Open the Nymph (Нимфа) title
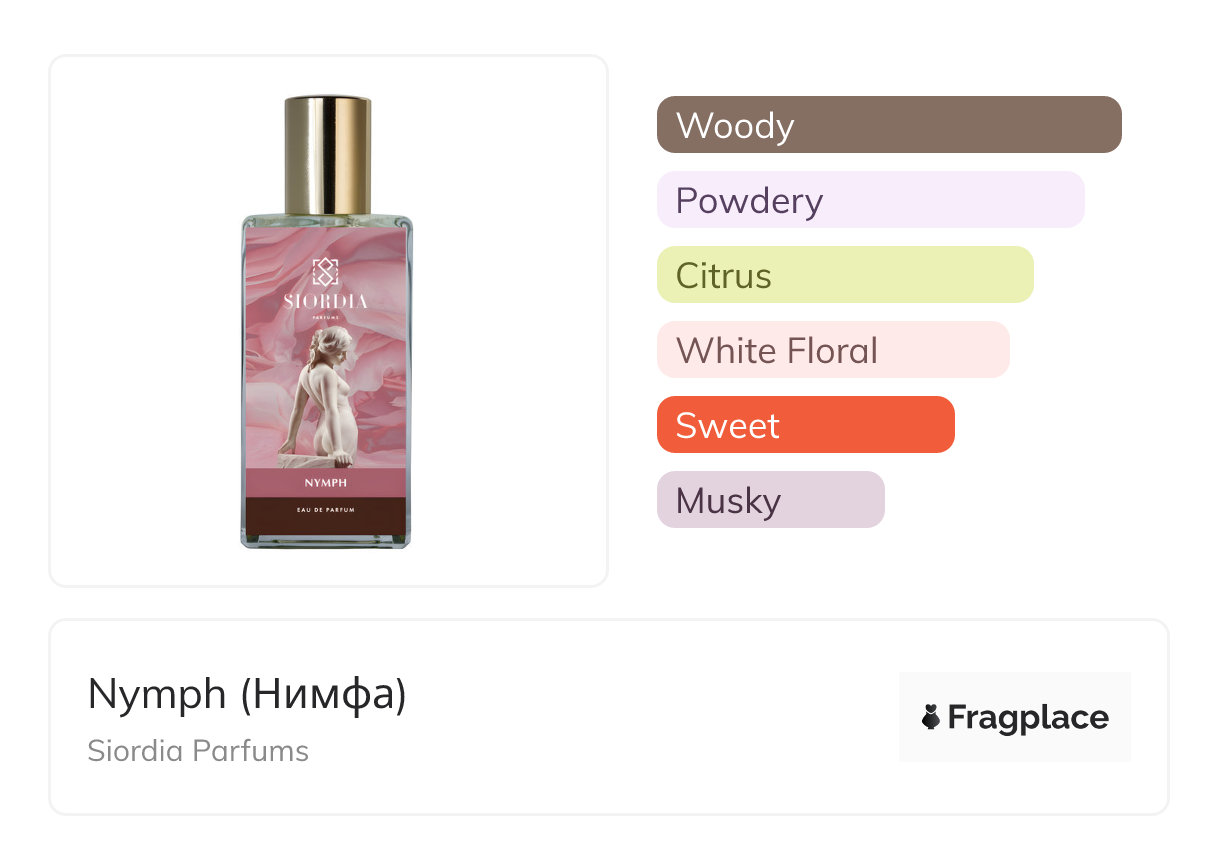 [247, 694]
